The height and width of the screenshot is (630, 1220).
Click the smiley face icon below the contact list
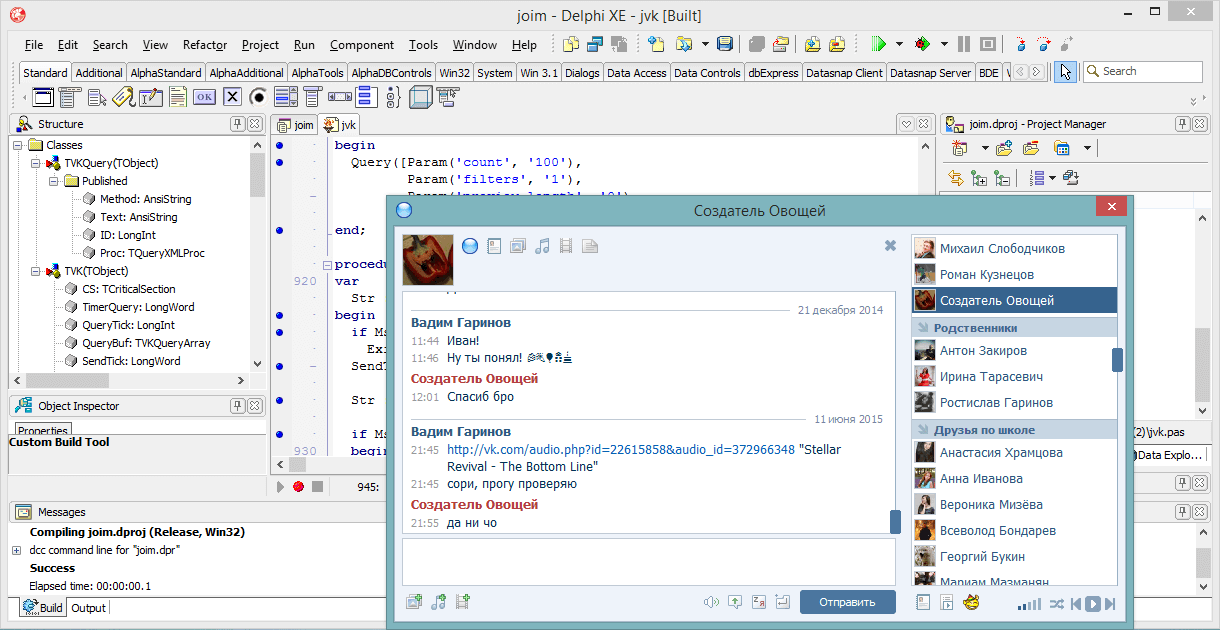pos(970,602)
